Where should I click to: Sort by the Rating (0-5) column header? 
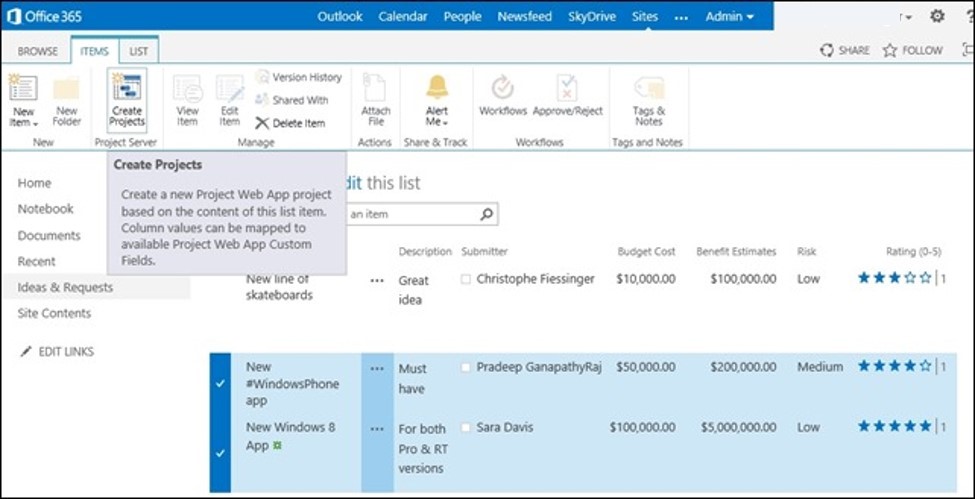coord(913,251)
